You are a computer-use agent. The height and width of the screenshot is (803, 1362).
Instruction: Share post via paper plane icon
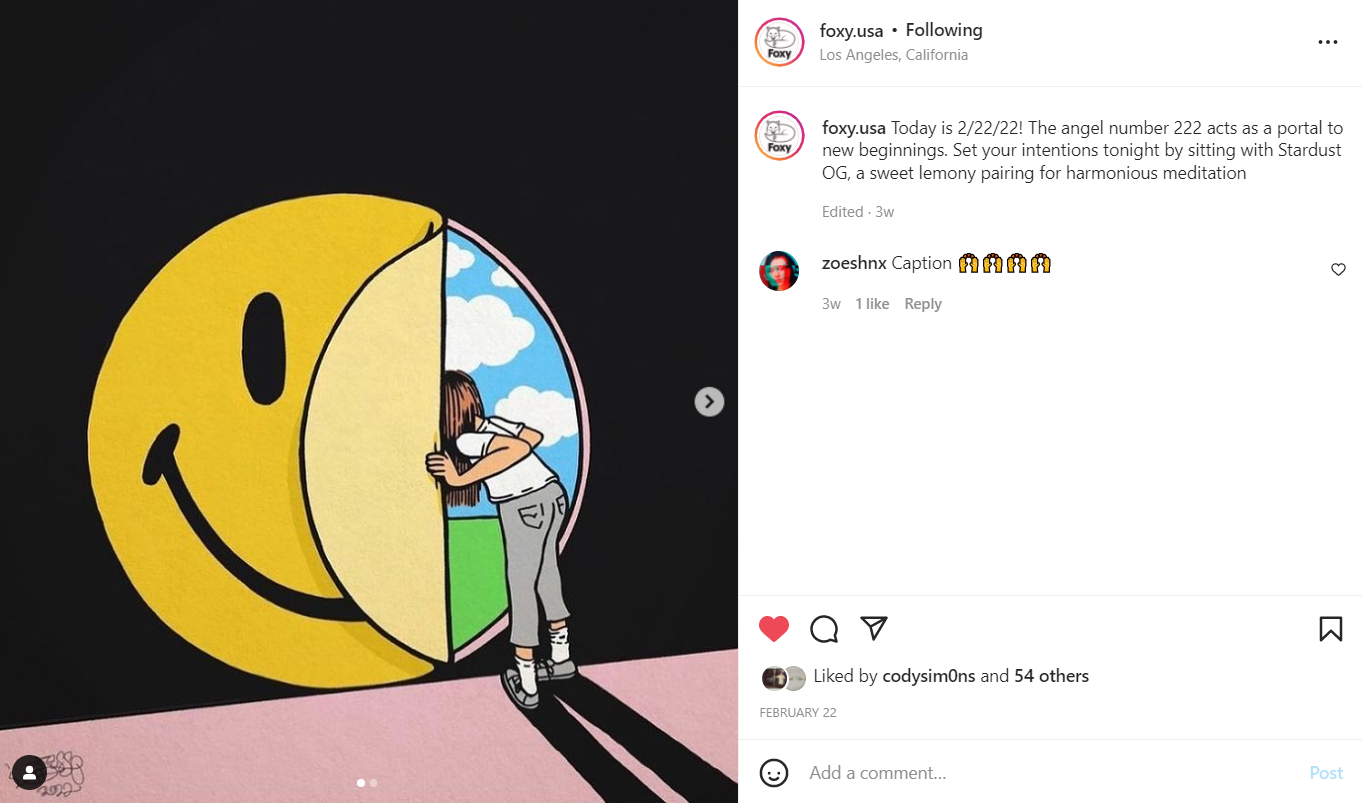874,628
